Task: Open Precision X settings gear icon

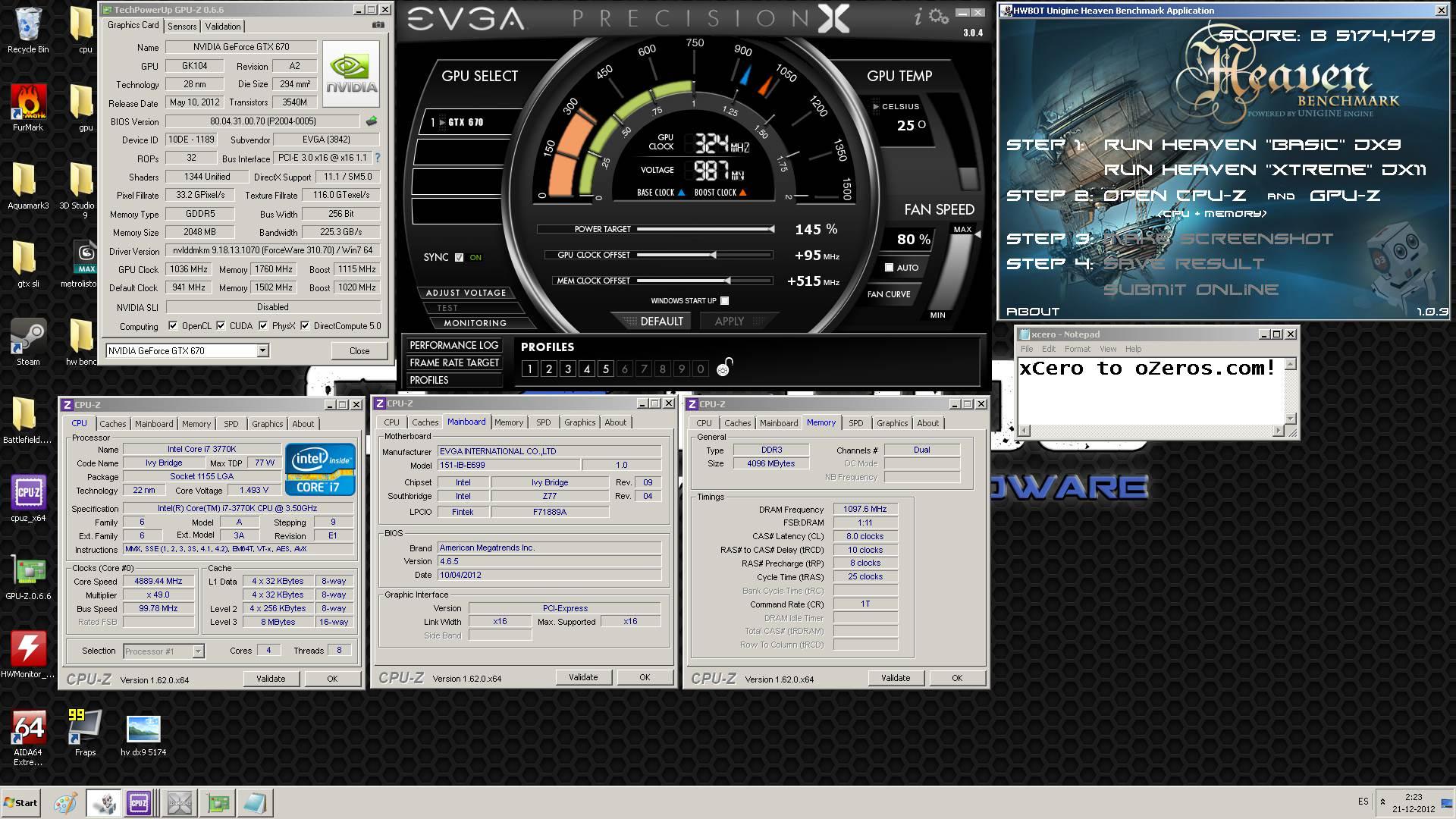Action: point(939,16)
